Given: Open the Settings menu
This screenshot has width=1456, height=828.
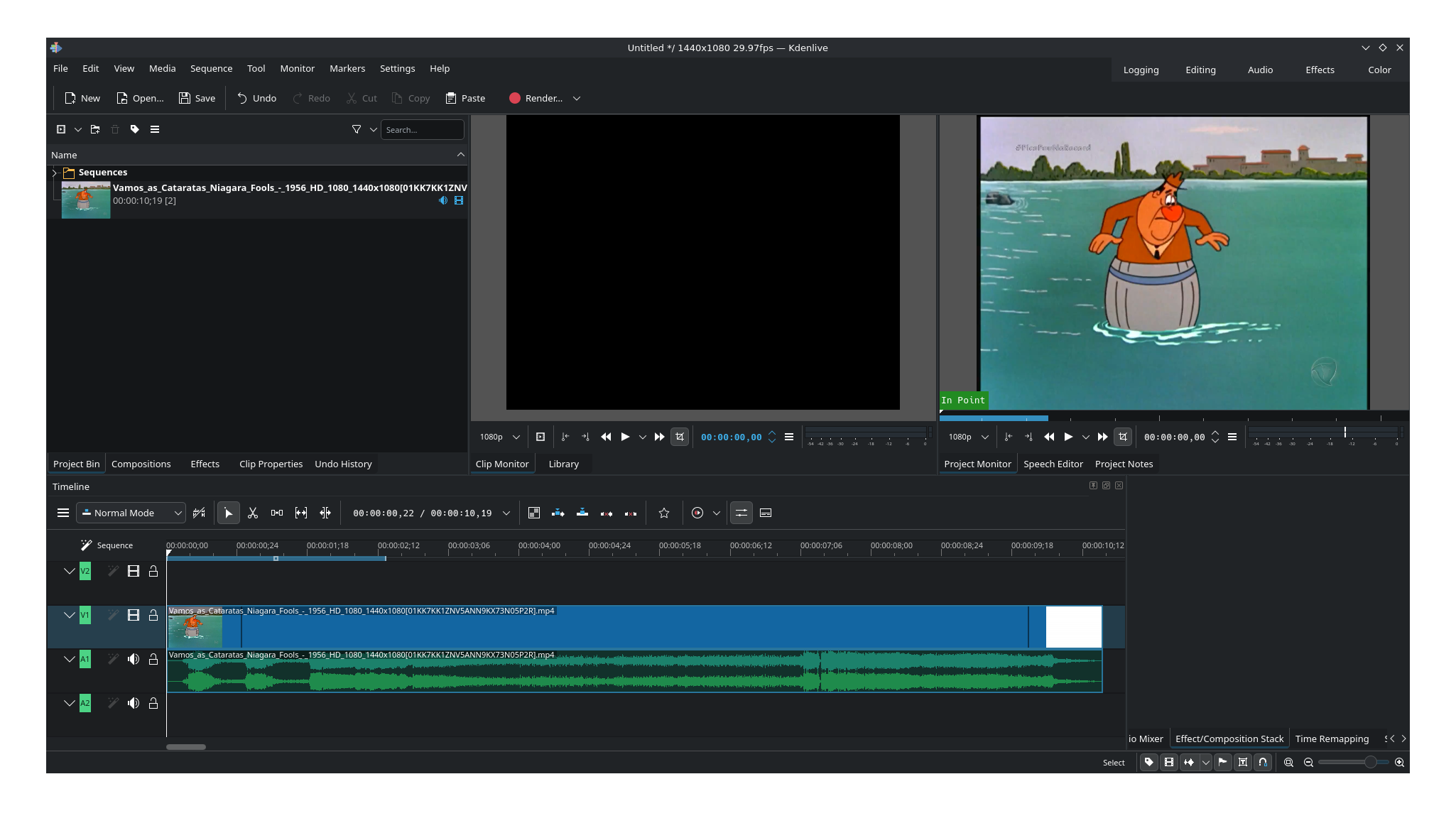Looking at the screenshot, I should click(397, 68).
